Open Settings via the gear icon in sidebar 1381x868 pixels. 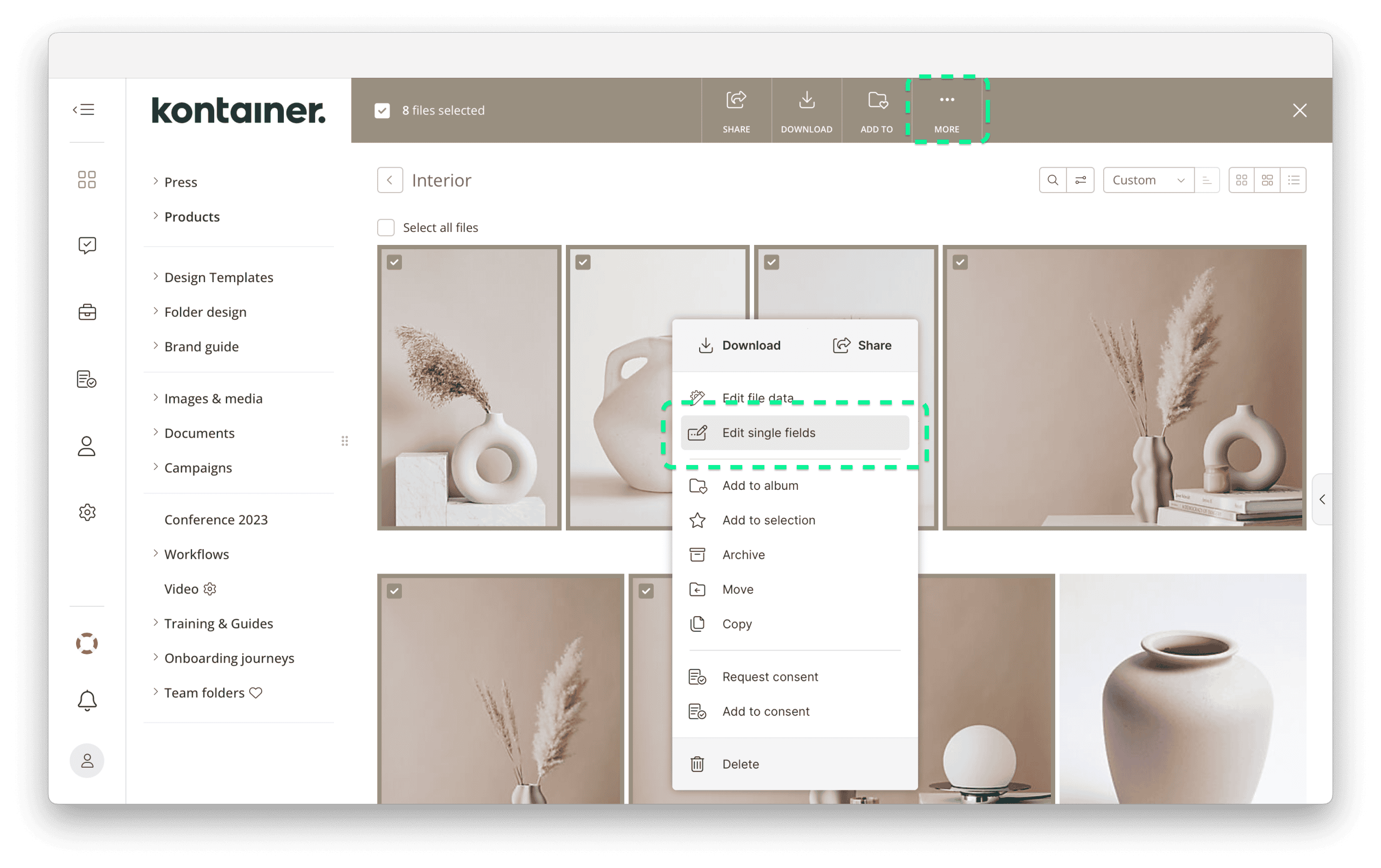coord(87,512)
